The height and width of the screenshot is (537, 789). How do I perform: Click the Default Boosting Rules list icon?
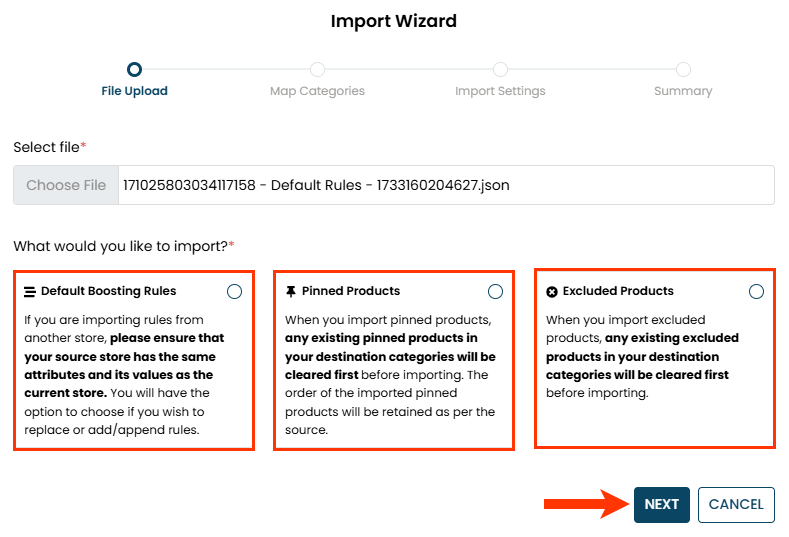click(30, 292)
